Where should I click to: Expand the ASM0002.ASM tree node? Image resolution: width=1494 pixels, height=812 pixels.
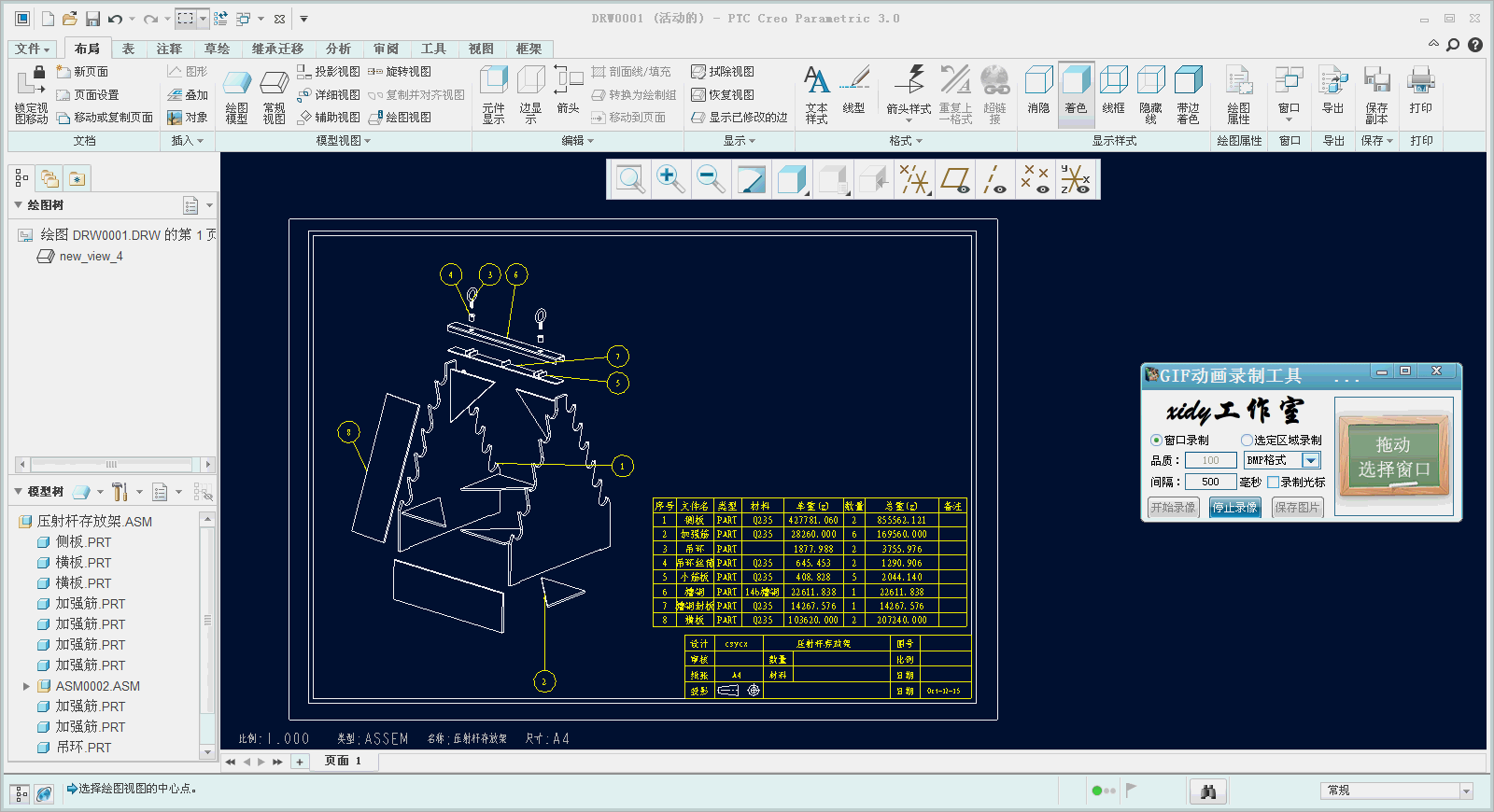26,686
